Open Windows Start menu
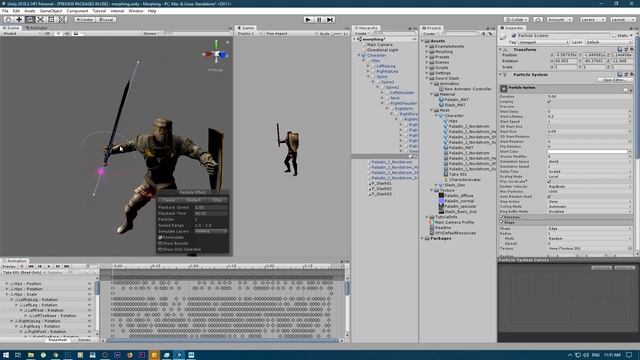The width and height of the screenshot is (640, 360). click(x=6, y=355)
